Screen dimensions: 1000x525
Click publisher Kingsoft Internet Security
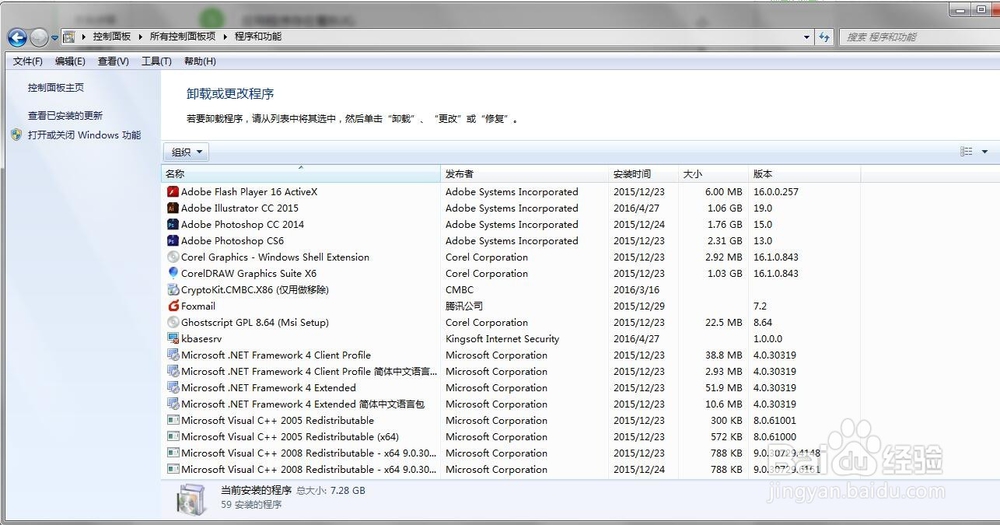(x=502, y=339)
